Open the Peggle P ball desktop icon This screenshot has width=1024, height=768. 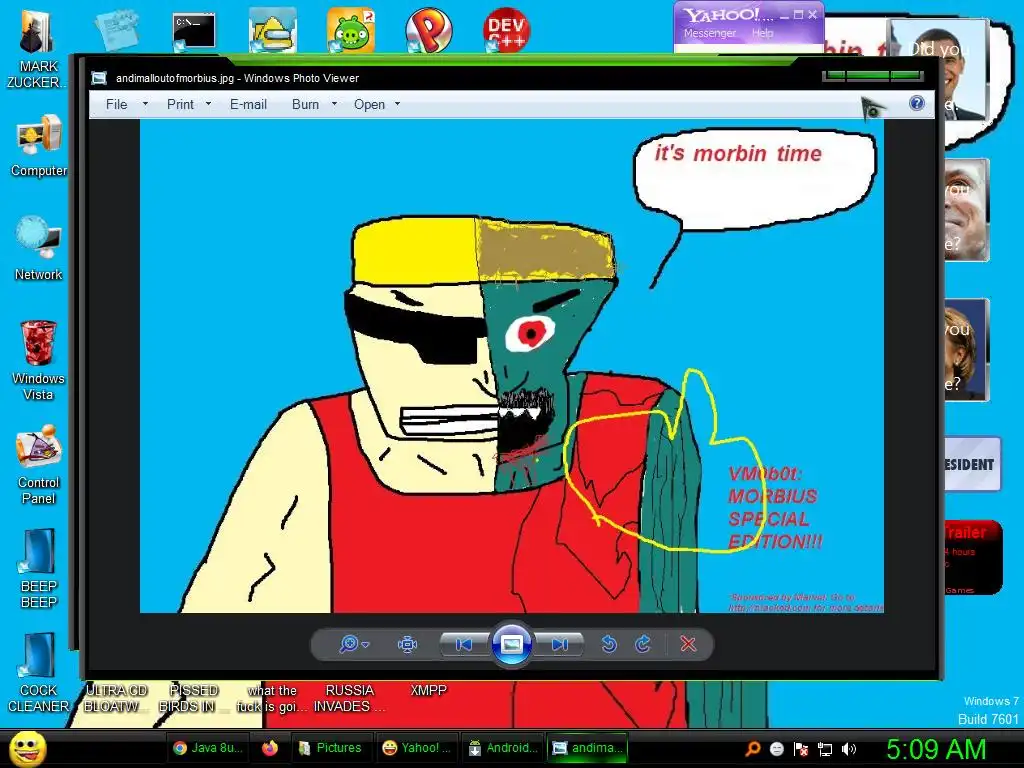click(428, 30)
